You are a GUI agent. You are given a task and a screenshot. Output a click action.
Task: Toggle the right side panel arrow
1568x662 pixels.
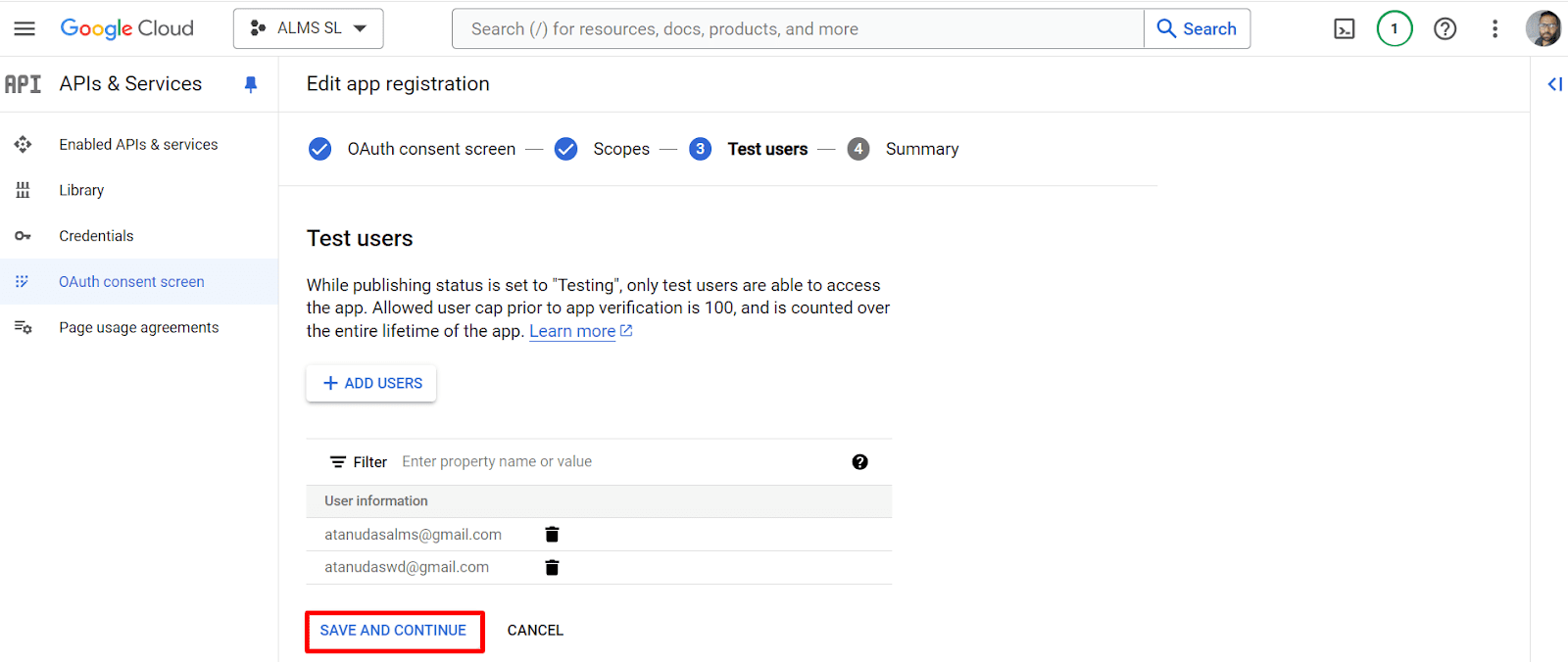coord(1554,84)
